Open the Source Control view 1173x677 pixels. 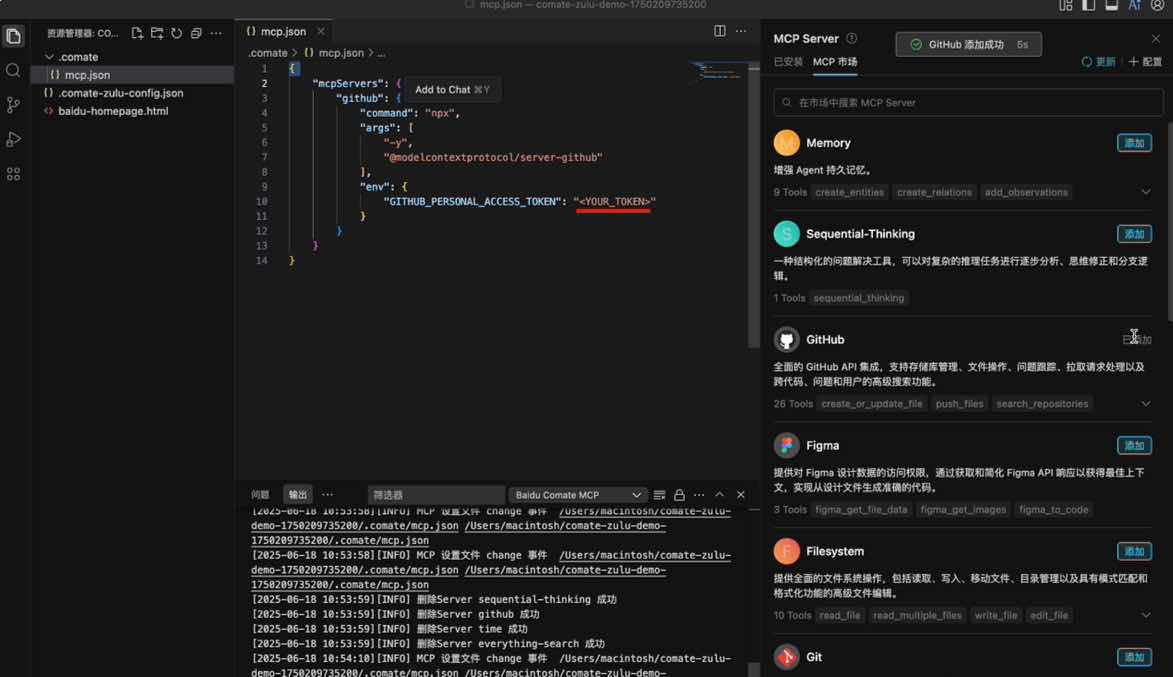[x=13, y=105]
